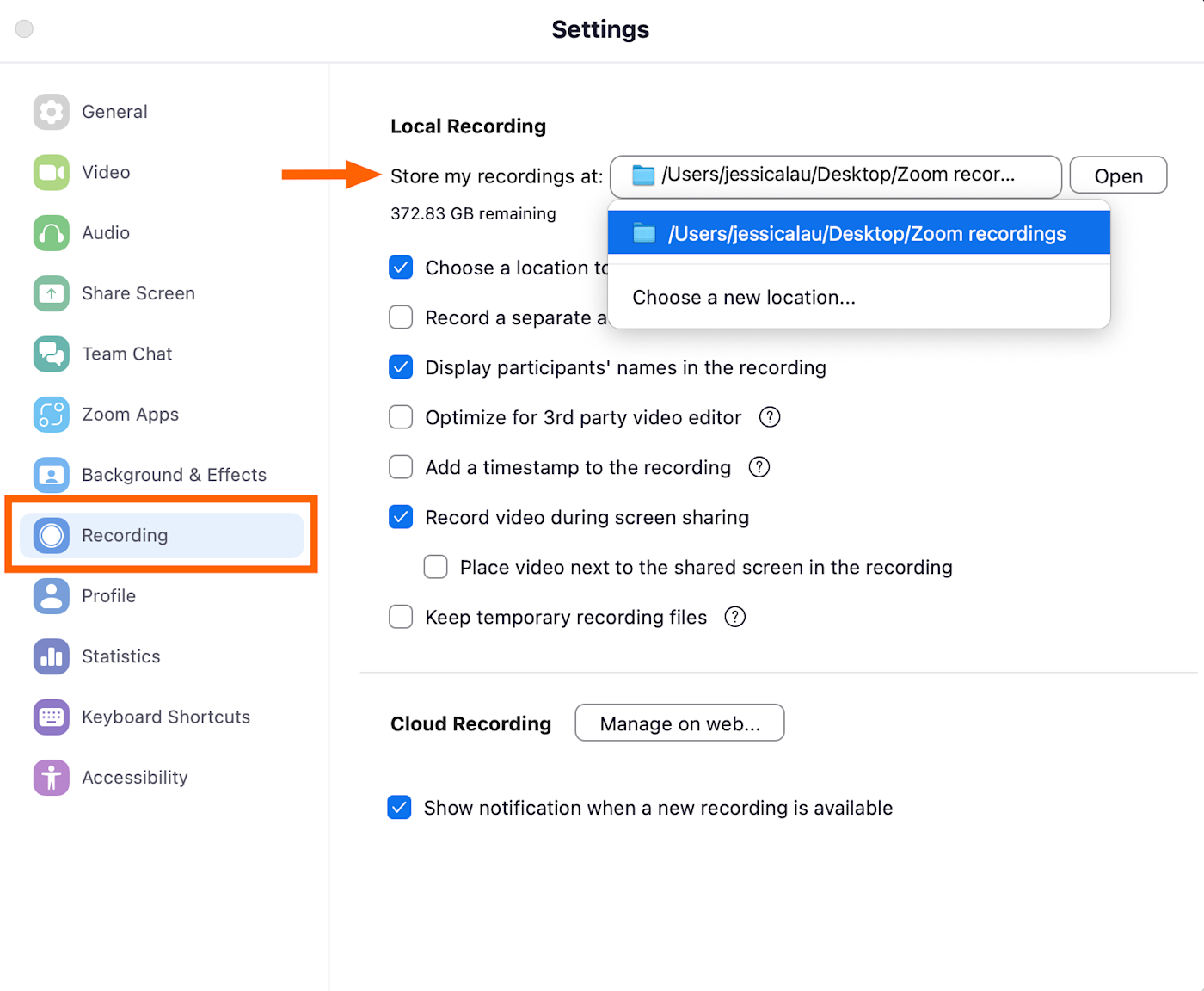The width and height of the screenshot is (1204, 991).
Task: Click the Open button for recordings folder
Action: pyautogui.click(x=1118, y=175)
